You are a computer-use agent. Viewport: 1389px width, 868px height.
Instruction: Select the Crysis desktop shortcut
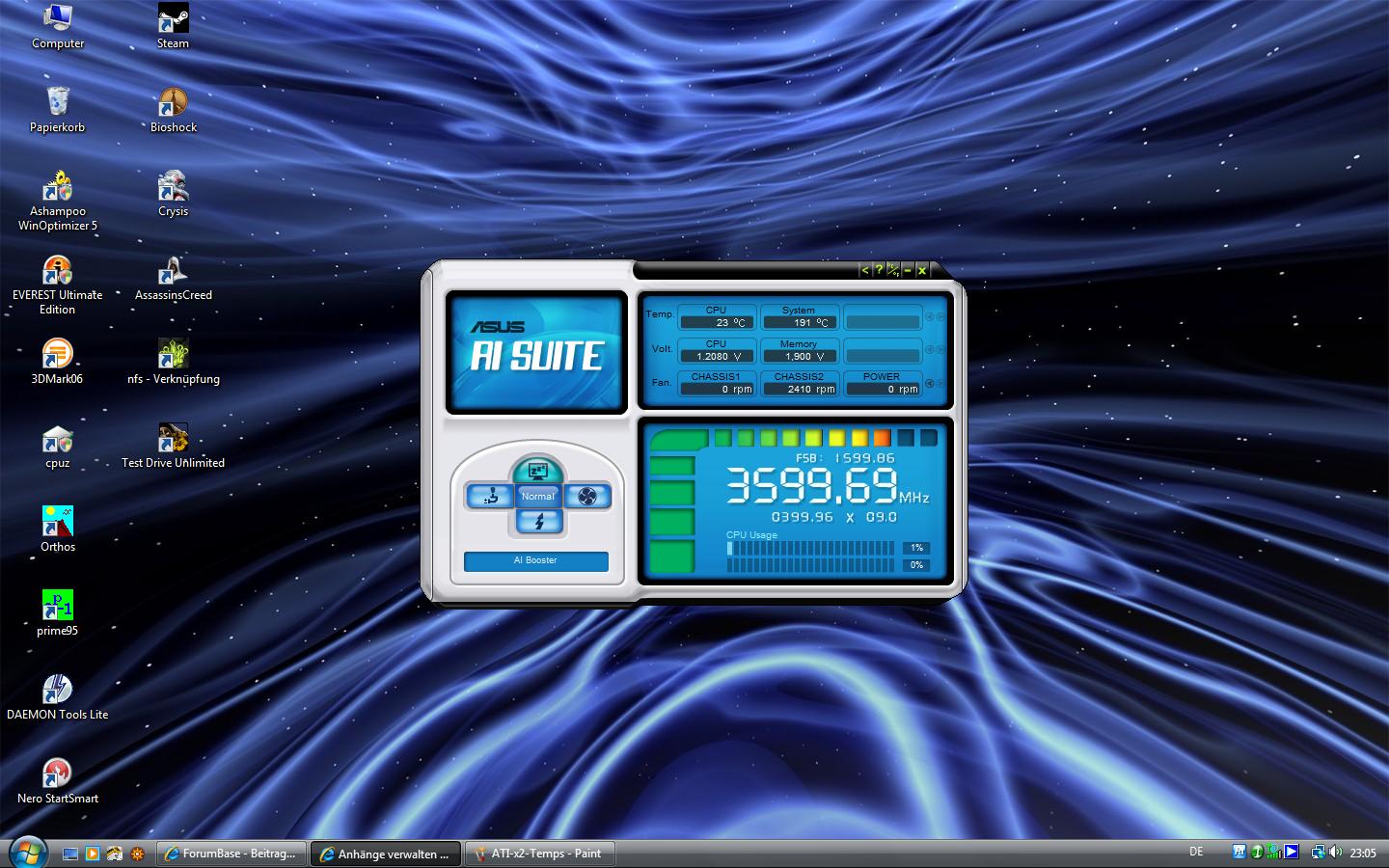pos(174,193)
